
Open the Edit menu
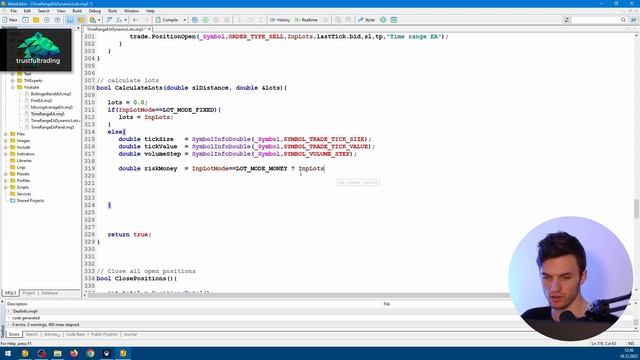pyautogui.click(x=27, y=11)
